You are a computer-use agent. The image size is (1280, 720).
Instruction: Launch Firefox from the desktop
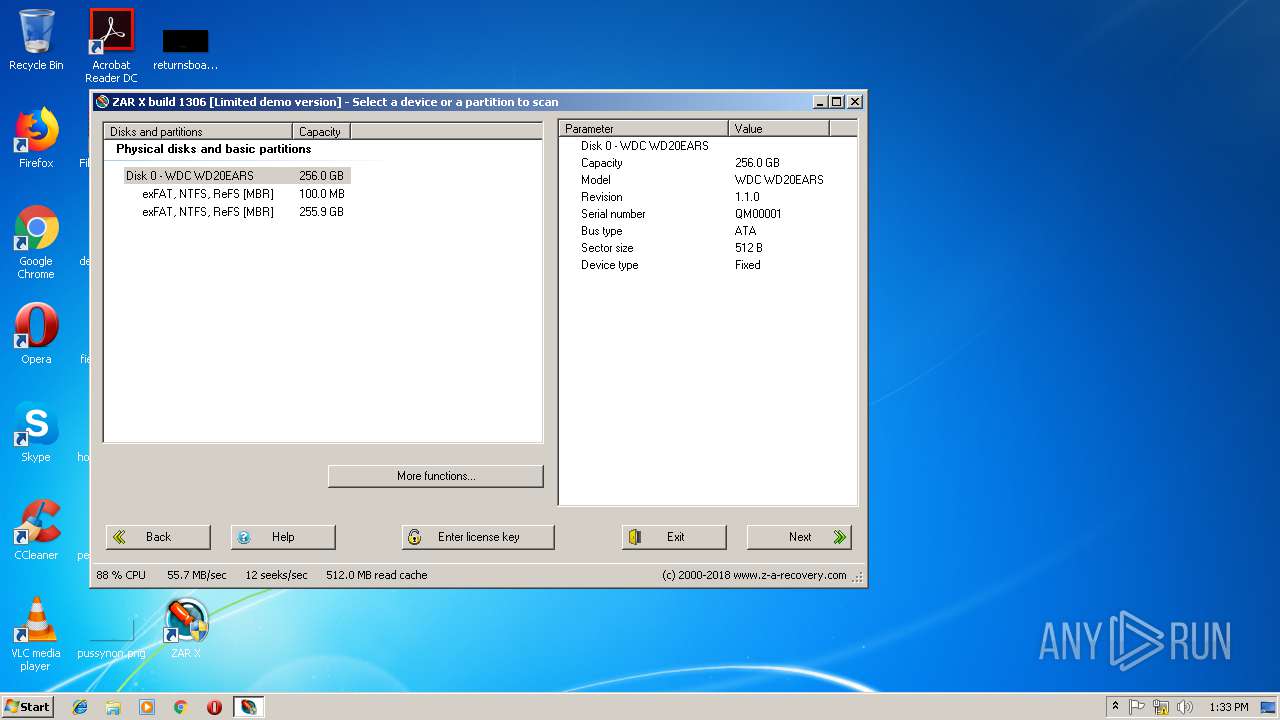(x=36, y=138)
